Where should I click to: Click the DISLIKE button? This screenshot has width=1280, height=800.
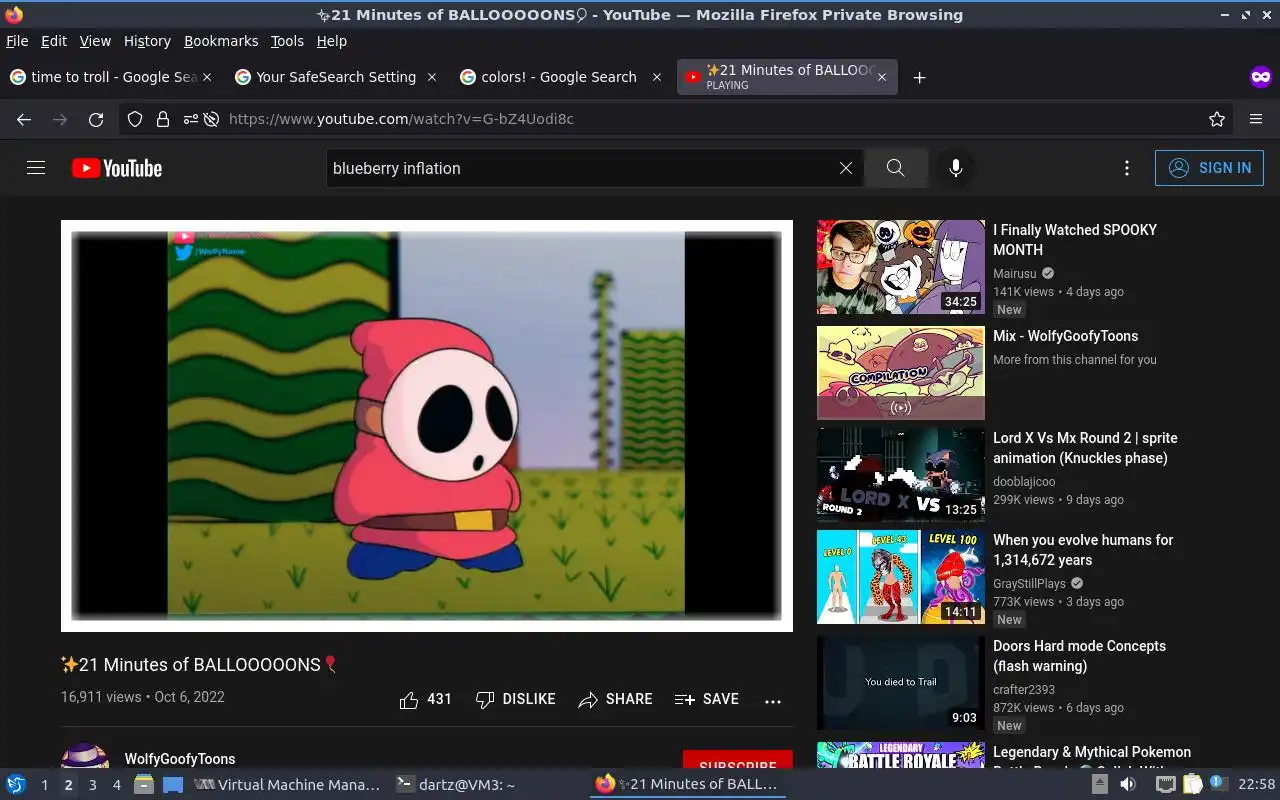tap(515, 699)
